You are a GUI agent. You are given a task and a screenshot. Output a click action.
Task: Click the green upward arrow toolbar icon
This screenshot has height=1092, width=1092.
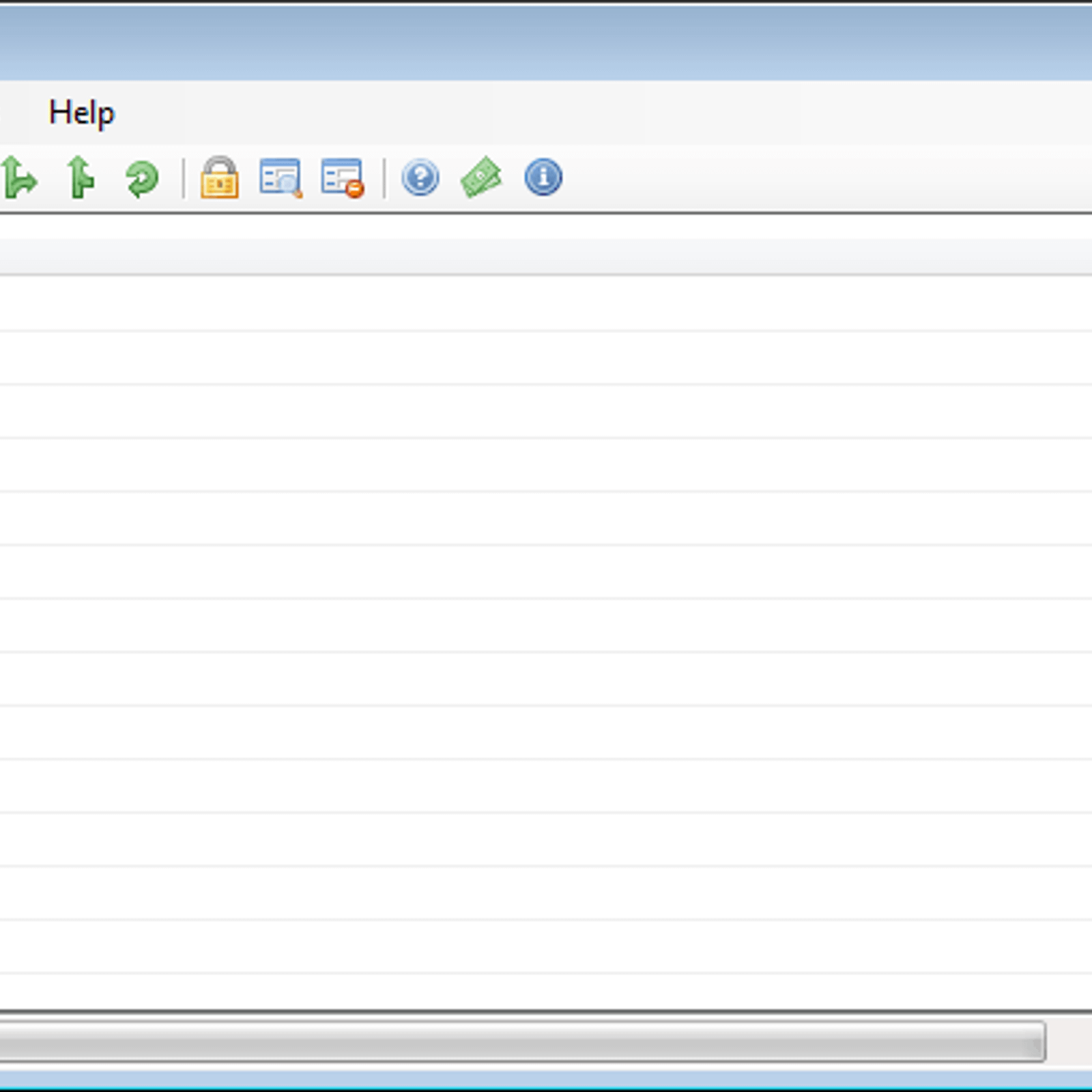[x=81, y=177]
